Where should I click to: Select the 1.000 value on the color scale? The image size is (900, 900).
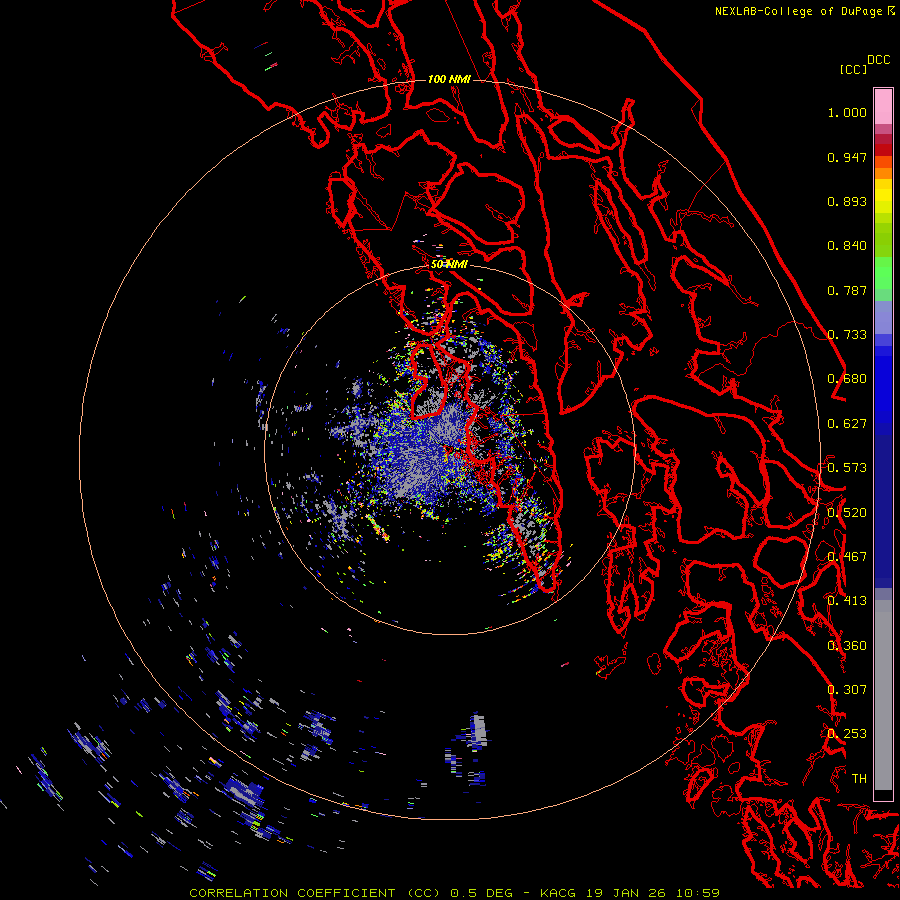coord(847,112)
